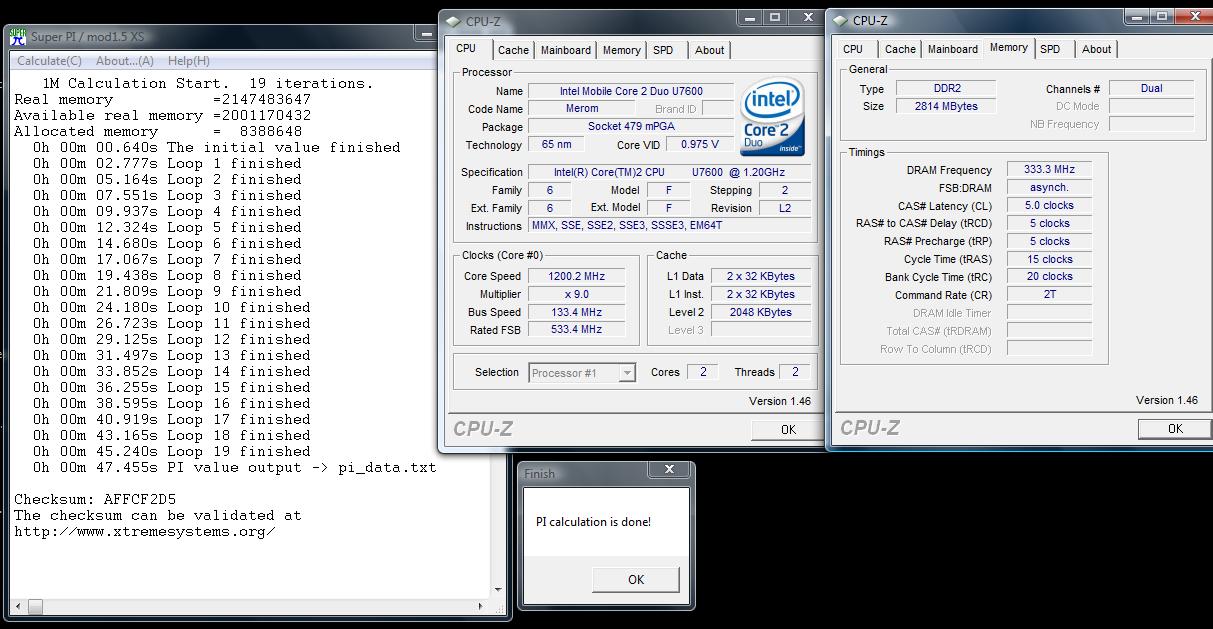This screenshot has width=1213, height=629.
Task: Click the Bus Speed value 133.4 MHz
Action: (x=577, y=312)
